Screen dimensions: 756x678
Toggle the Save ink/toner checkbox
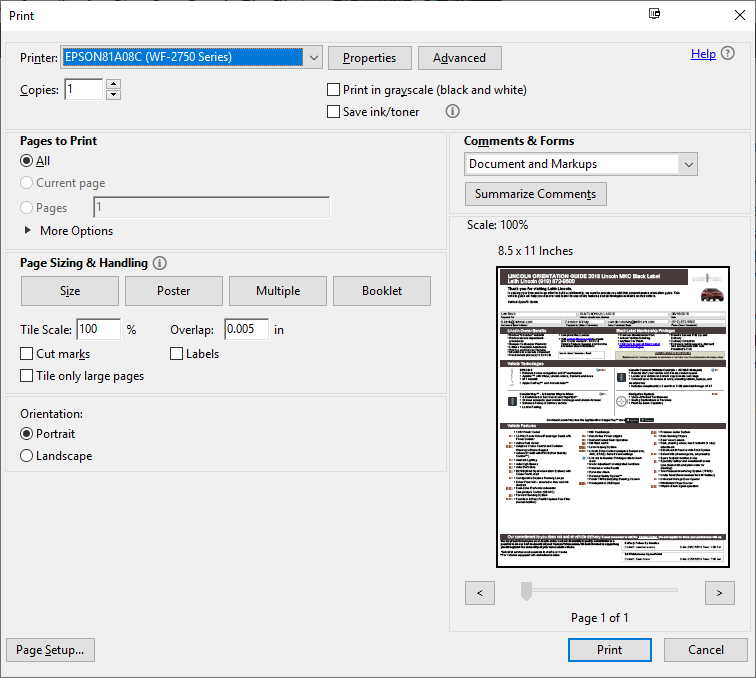(x=334, y=112)
